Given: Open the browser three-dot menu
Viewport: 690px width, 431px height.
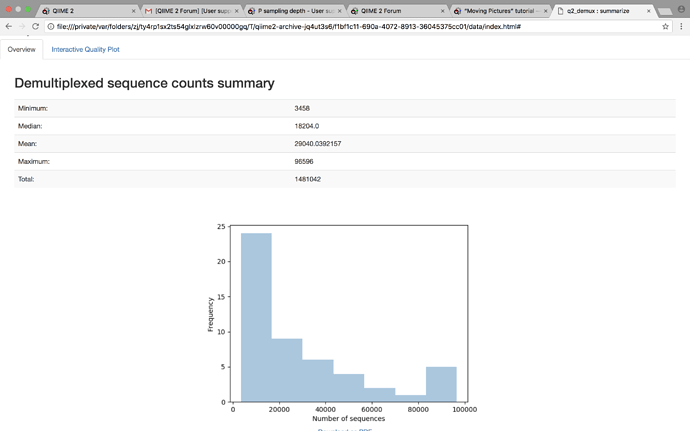Looking at the screenshot, I should point(681,26).
